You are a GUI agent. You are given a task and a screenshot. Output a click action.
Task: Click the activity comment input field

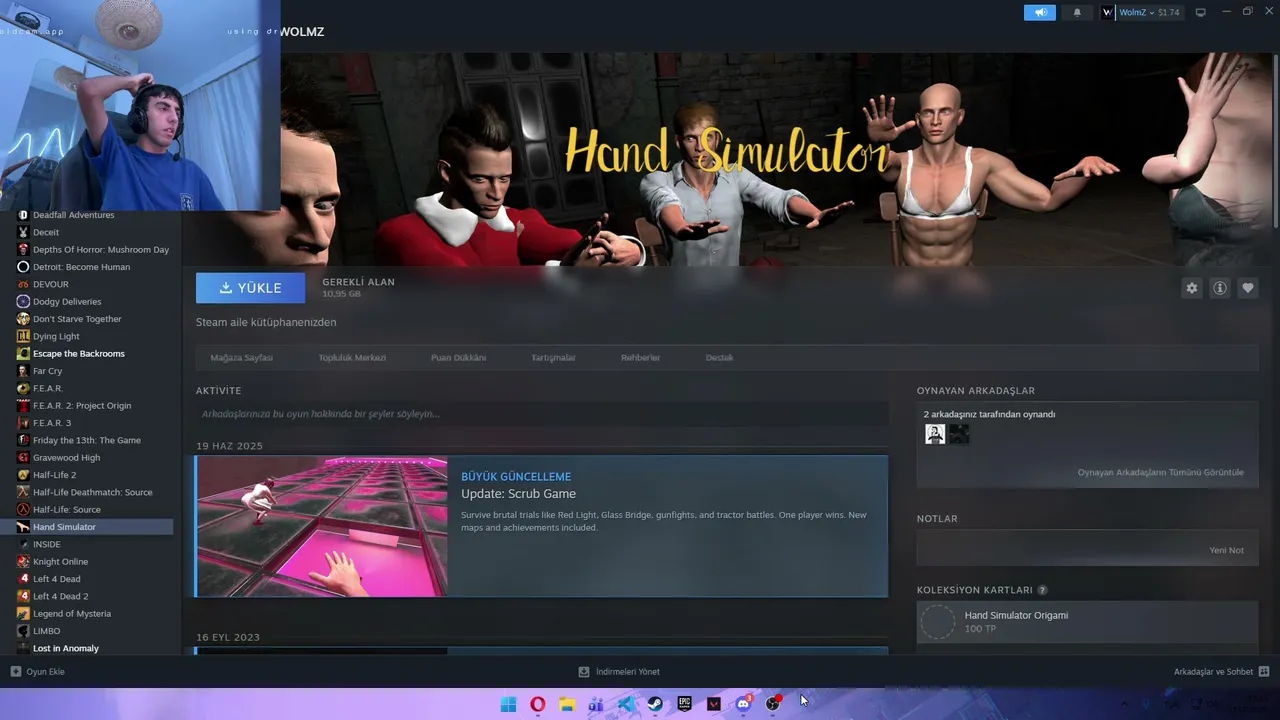pos(542,414)
